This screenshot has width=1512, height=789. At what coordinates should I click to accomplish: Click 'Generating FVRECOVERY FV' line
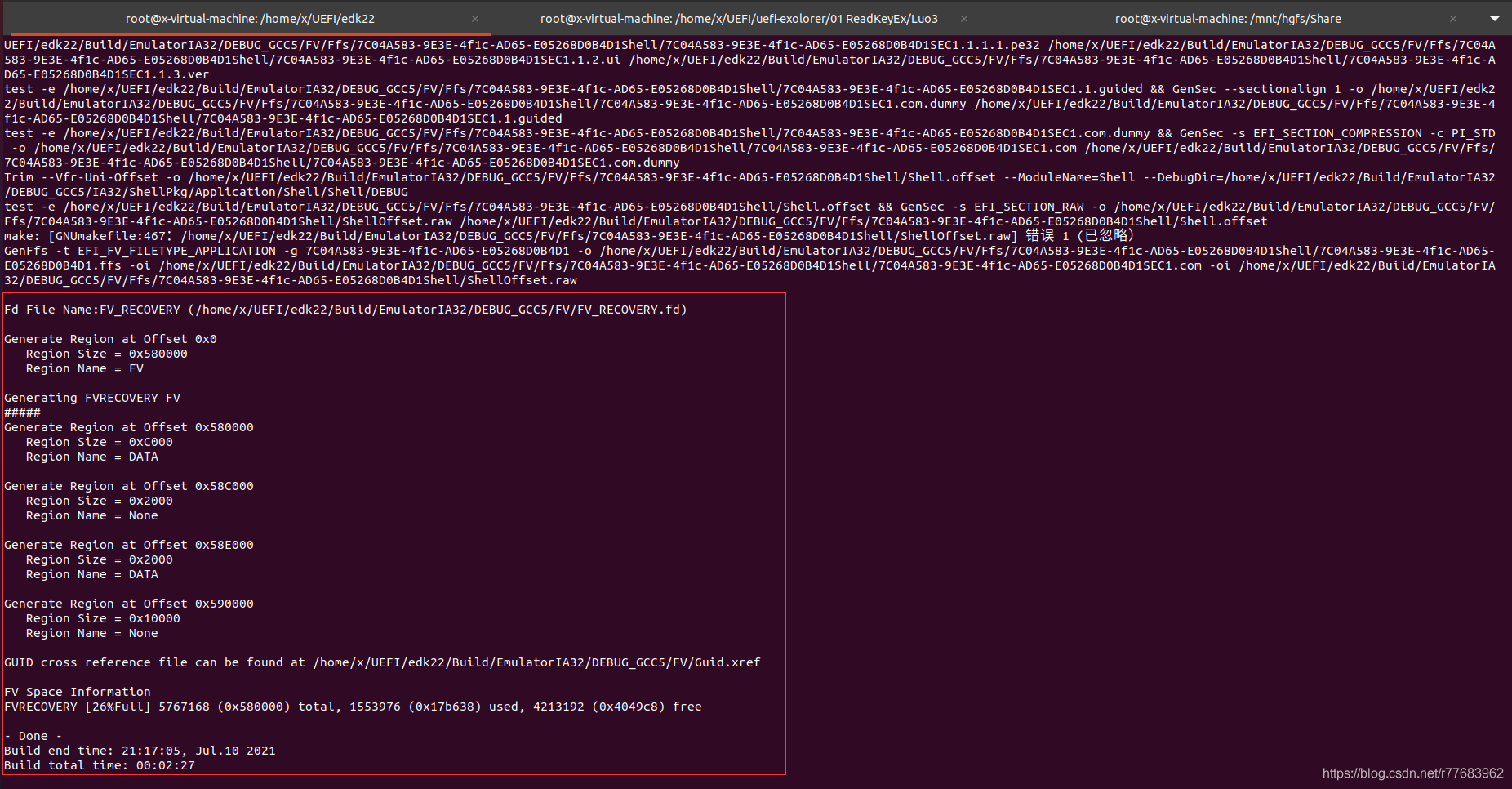click(92, 398)
